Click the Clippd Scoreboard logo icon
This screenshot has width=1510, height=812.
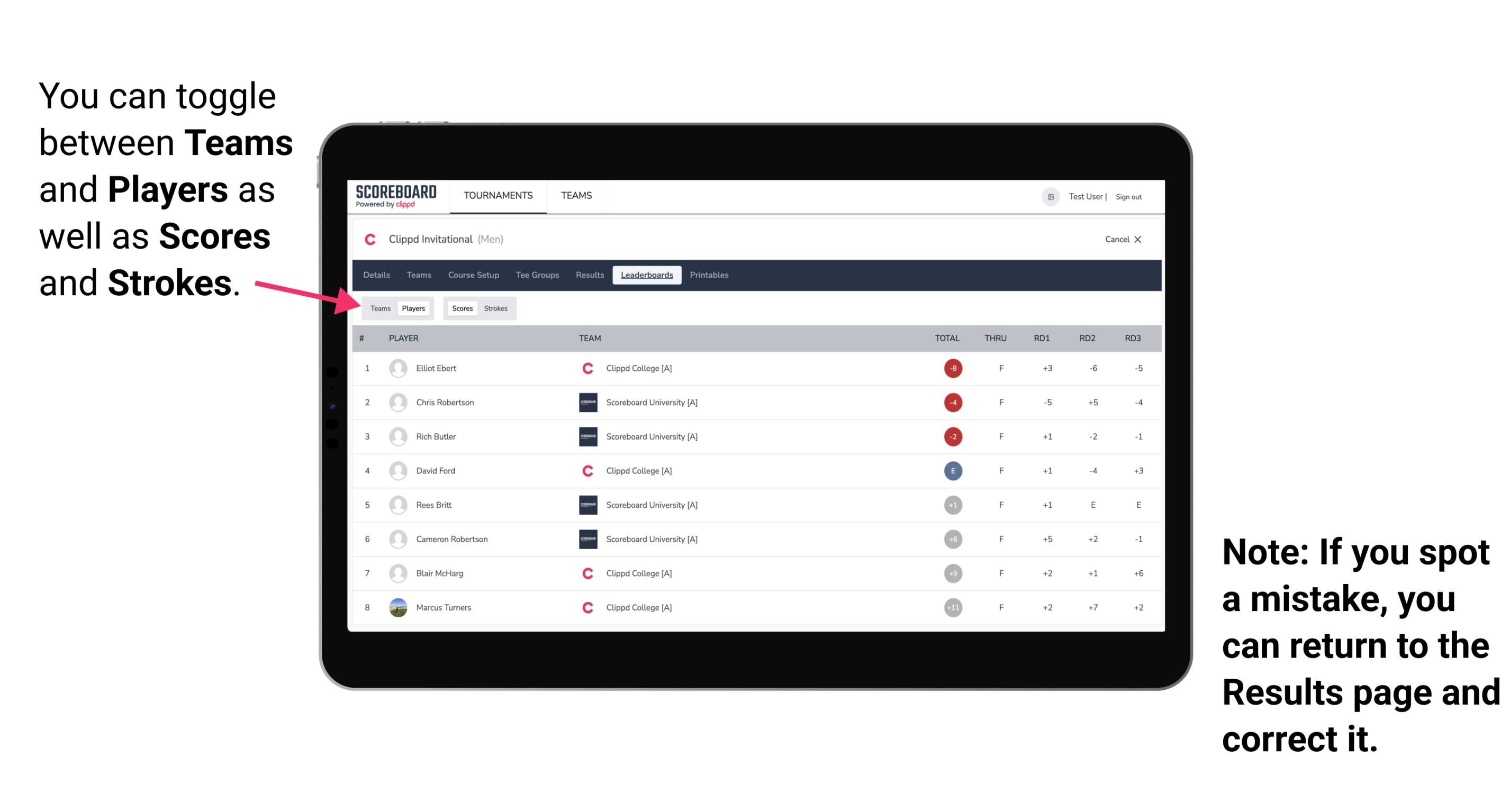[394, 196]
